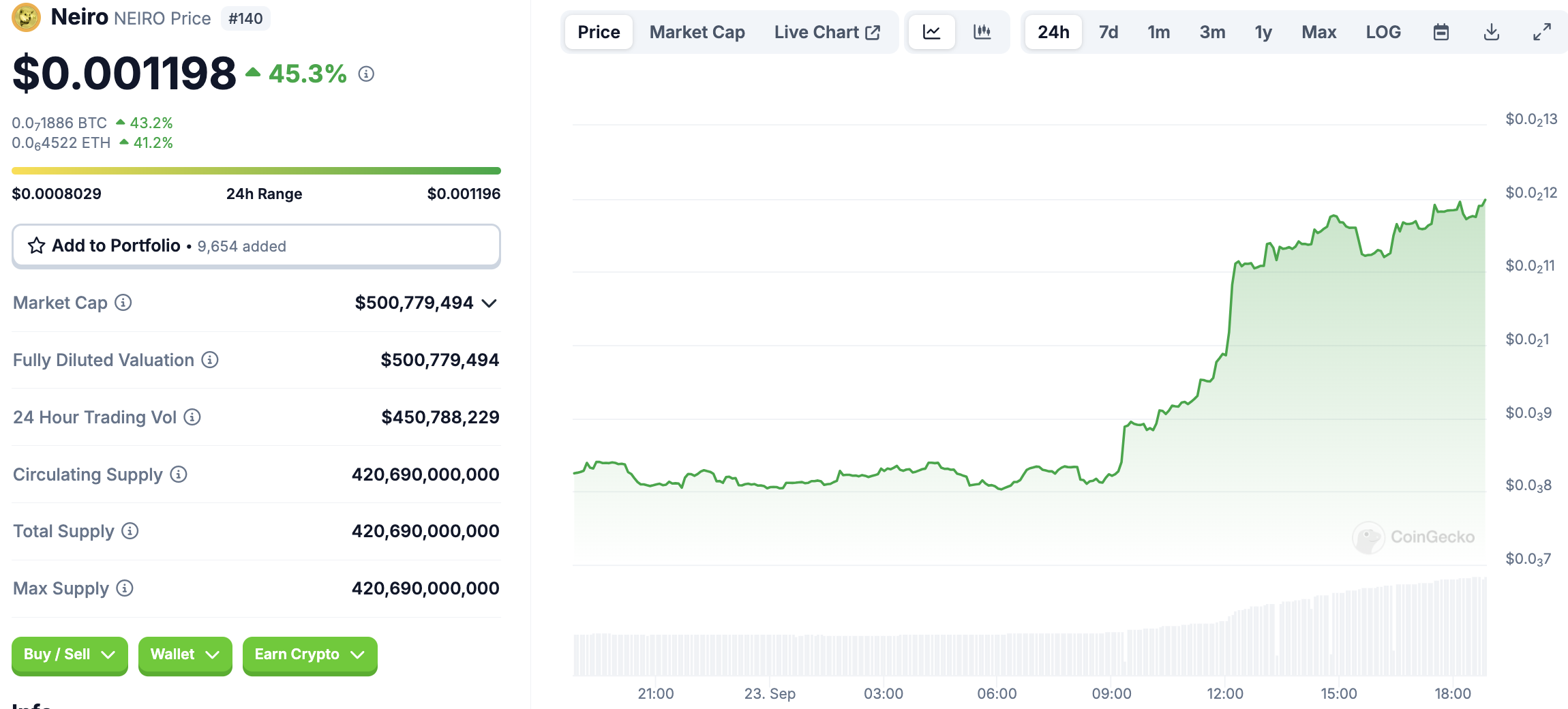Switch to the candlestick chart icon
The height and width of the screenshot is (709, 1568).
pyautogui.click(x=982, y=32)
